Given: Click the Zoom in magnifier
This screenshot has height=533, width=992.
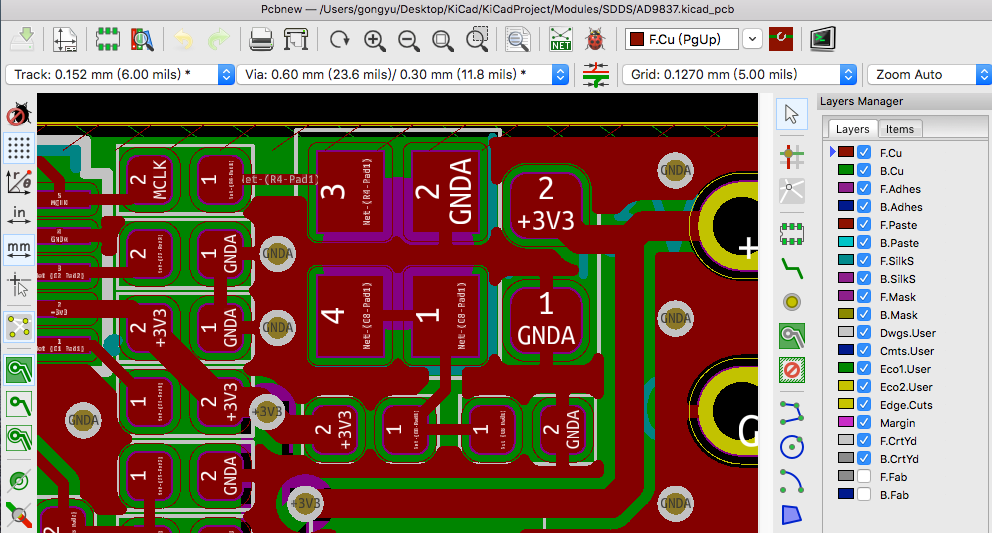Looking at the screenshot, I should pos(375,39).
